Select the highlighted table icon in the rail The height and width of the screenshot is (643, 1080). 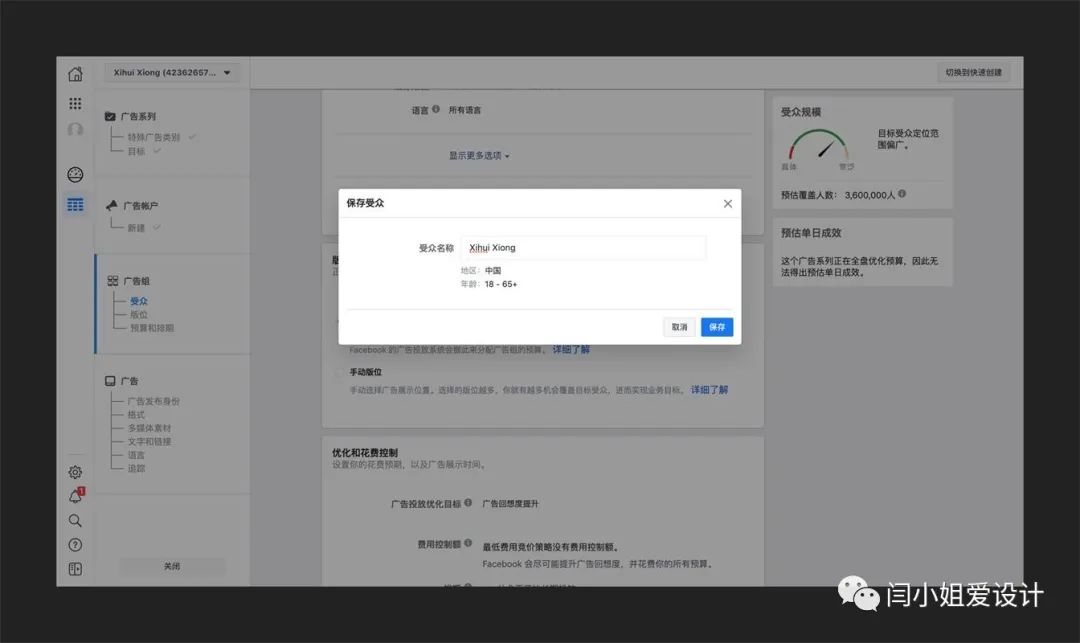[75, 204]
